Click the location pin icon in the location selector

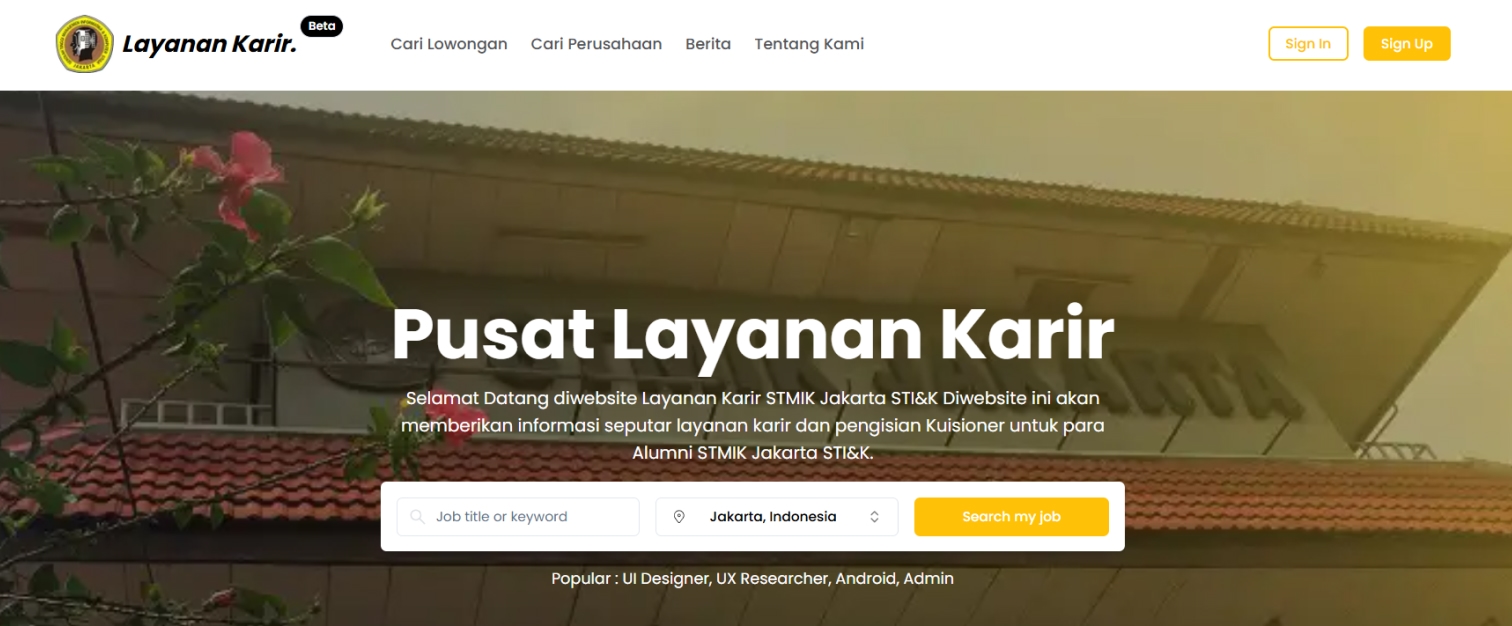click(681, 516)
